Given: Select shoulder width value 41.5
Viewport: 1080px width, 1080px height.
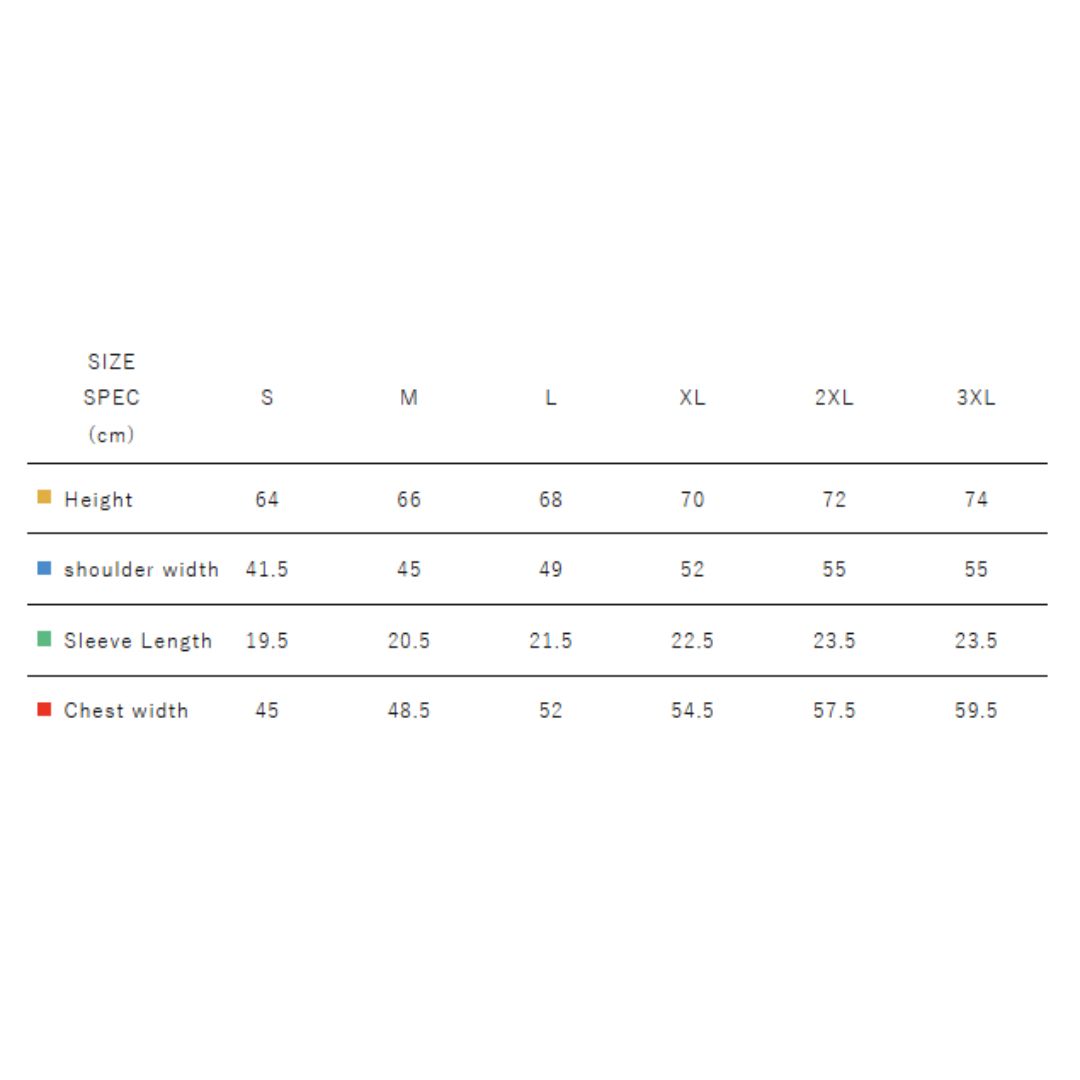Looking at the screenshot, I should (267, 570).
